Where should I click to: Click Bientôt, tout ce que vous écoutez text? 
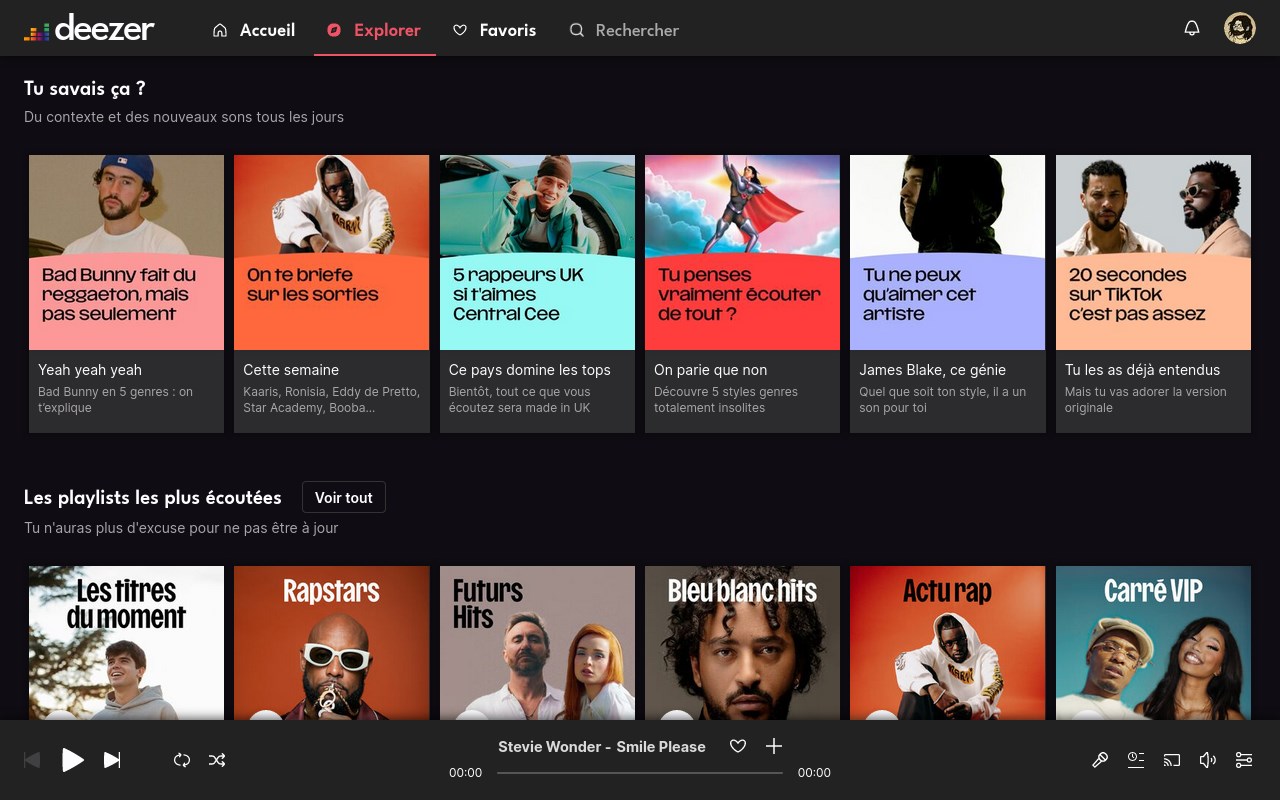(520, 400)
